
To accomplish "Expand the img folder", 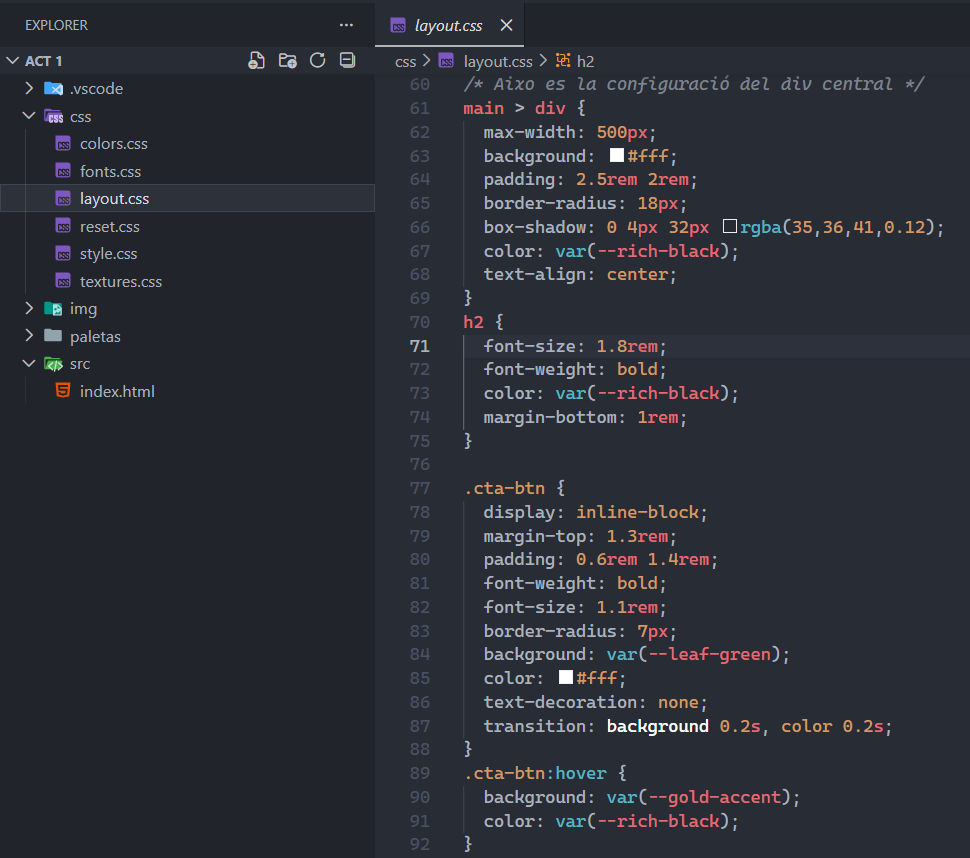I will pyautogui.click(x=29, y=309).
